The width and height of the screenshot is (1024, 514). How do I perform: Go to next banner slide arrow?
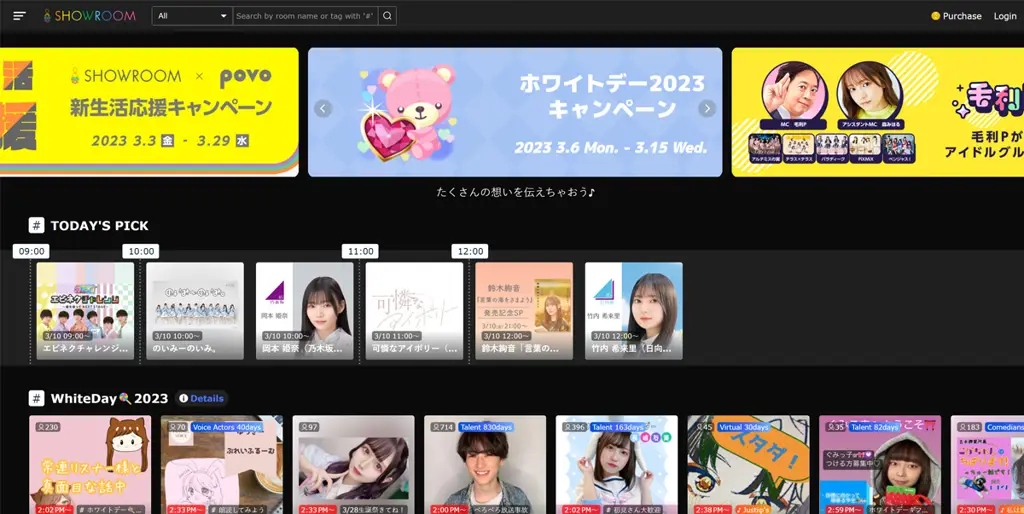(x=707, y=108)
